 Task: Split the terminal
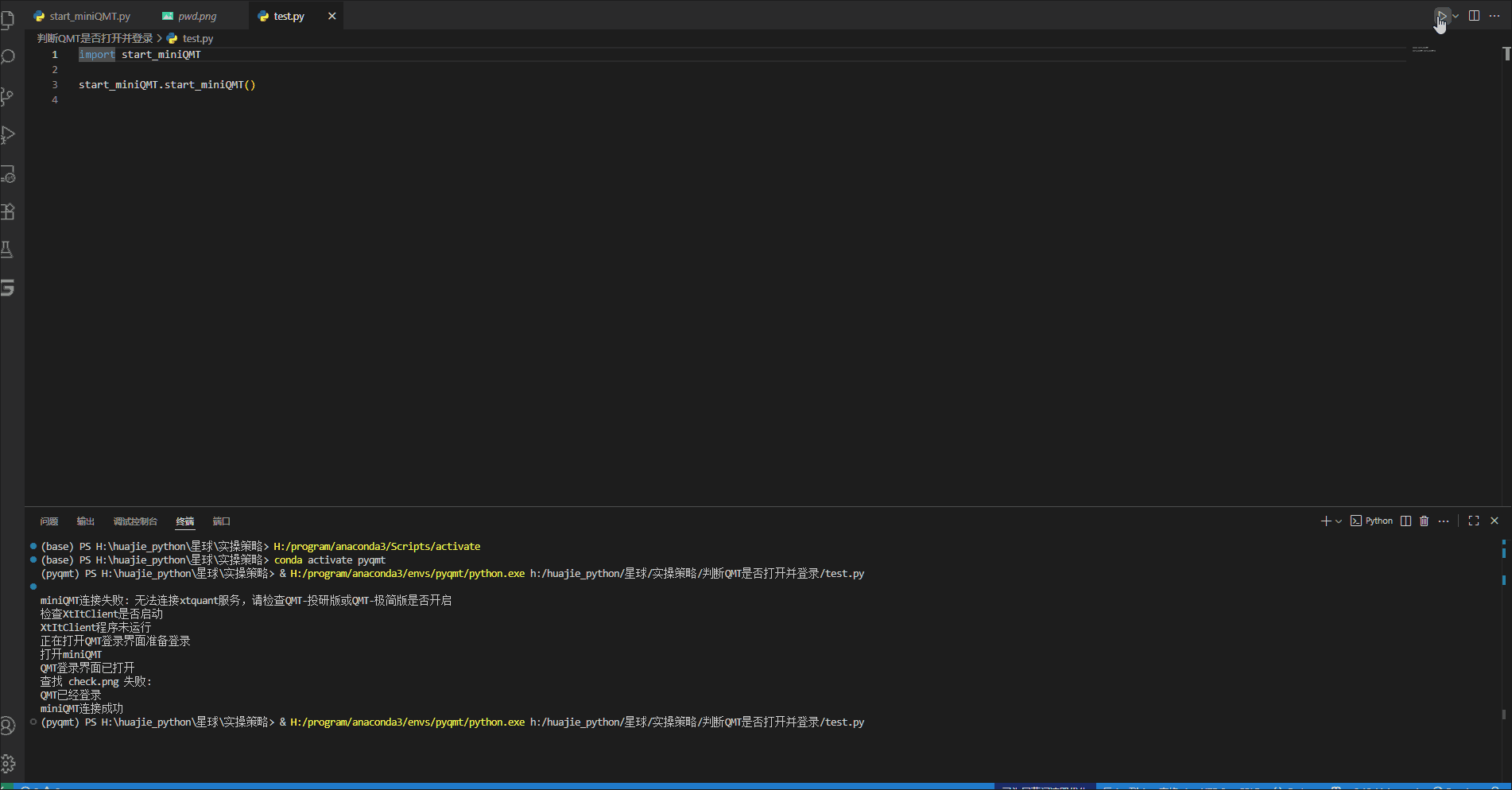(x=1405, y=521)
